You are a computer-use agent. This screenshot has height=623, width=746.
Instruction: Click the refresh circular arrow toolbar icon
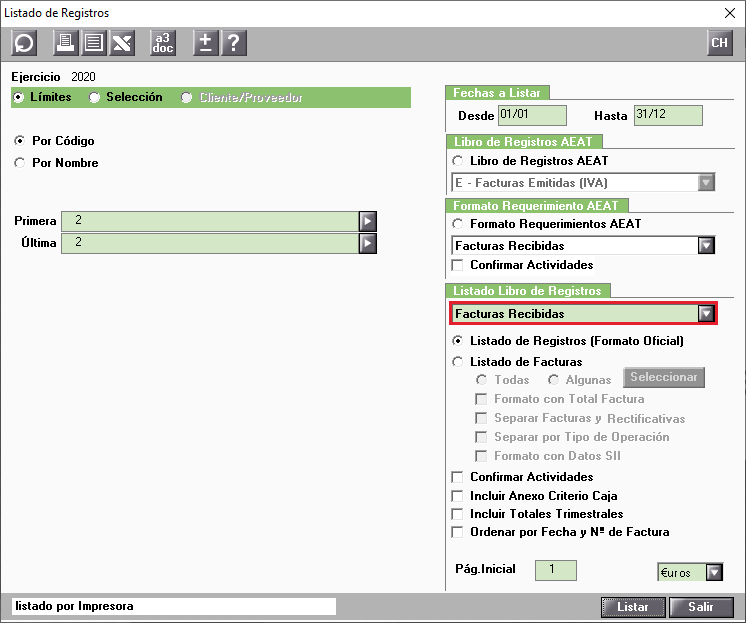[24, 43]
